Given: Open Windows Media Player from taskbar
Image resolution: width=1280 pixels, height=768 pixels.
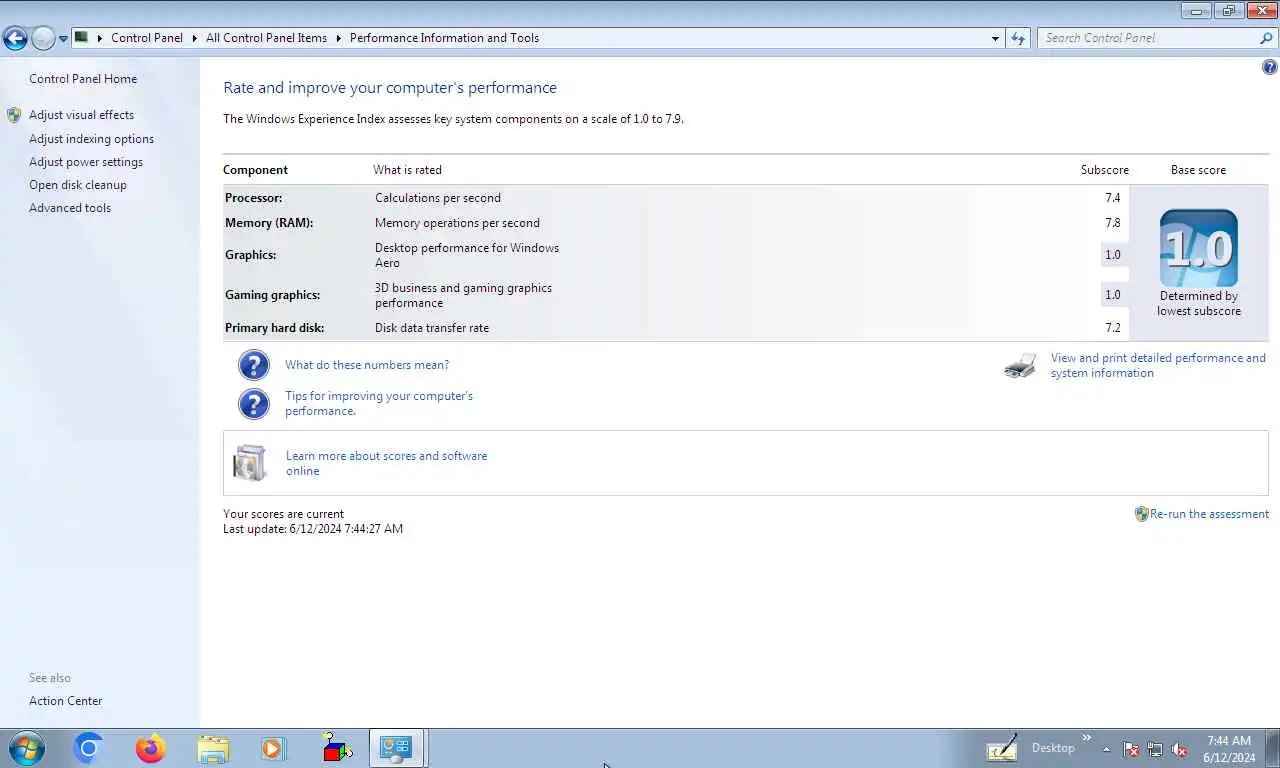Looking at the screenshot, I should click(x=273, y=748).
